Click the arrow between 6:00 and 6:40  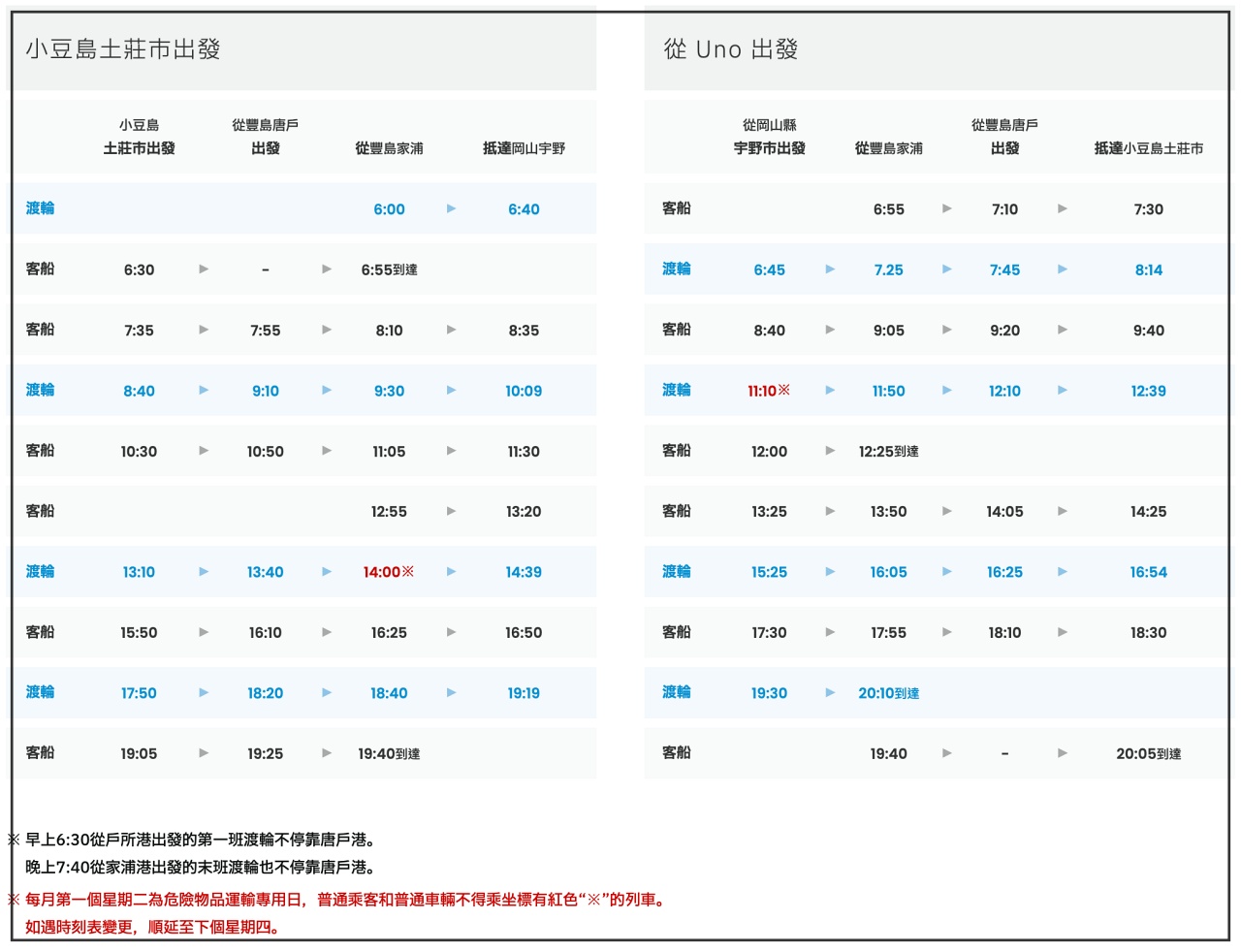pos(451,208)
